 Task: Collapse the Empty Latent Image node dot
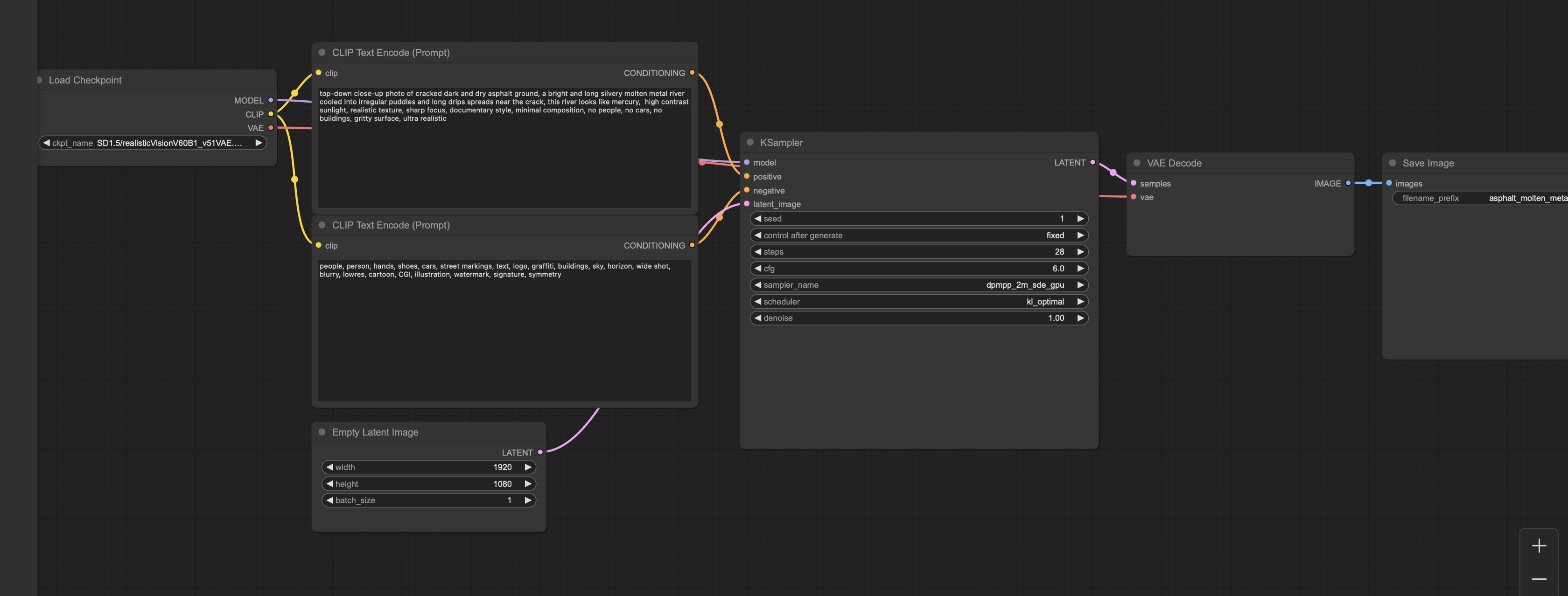click(x=322, y=432)
